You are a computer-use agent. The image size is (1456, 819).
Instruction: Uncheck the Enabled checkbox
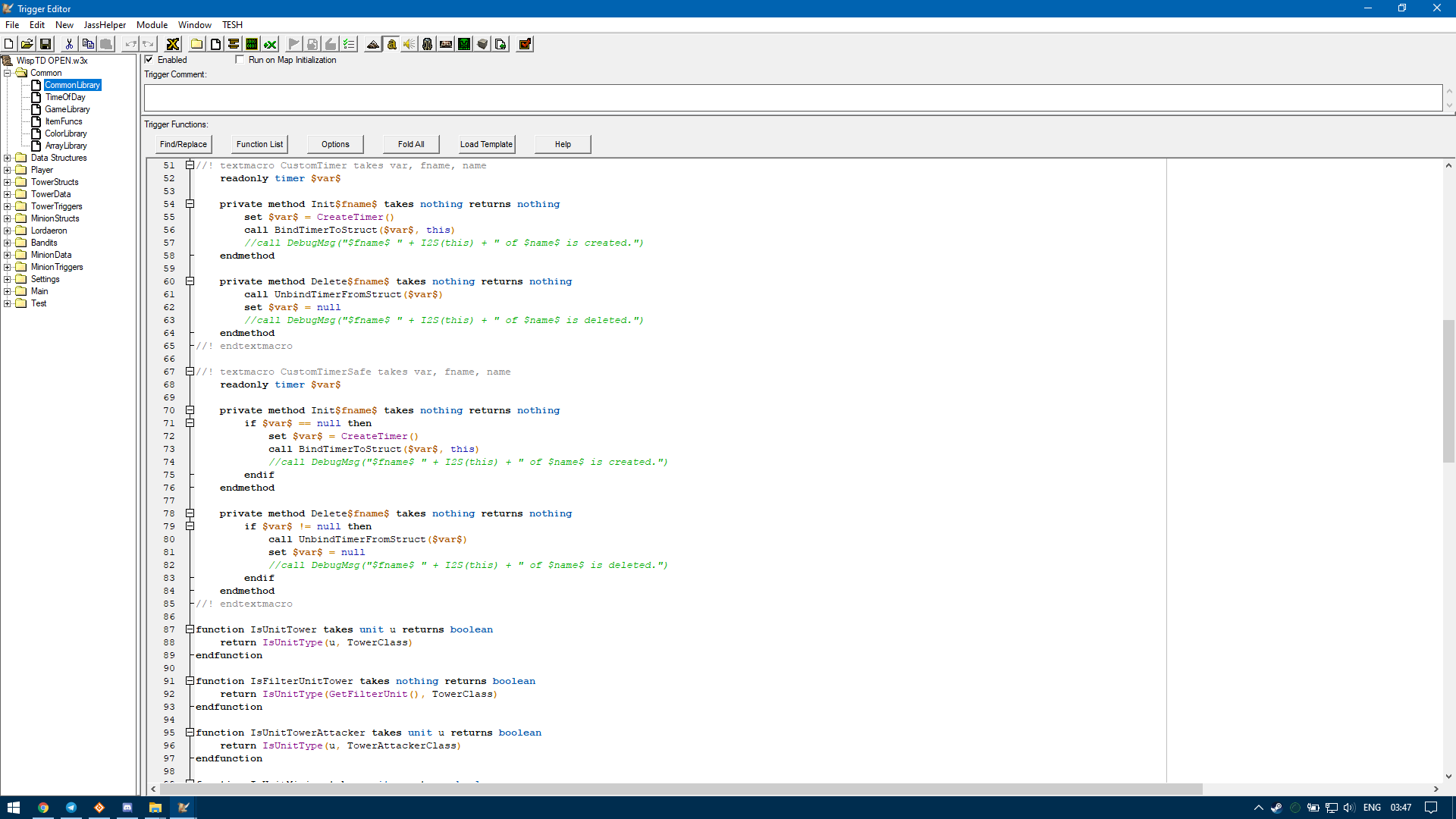point(149,60)
